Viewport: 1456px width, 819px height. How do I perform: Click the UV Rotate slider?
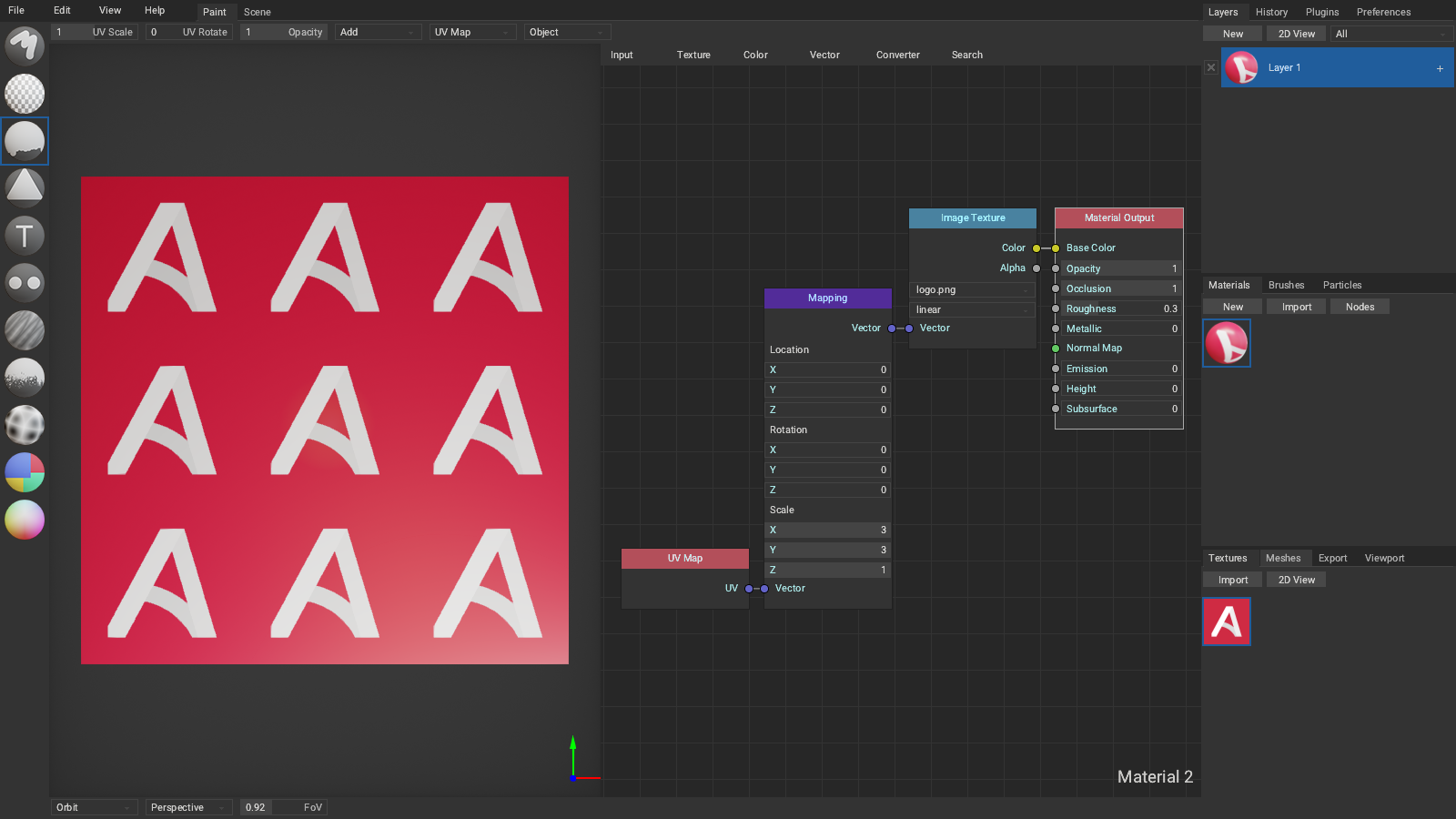click(x=188, y=32)
